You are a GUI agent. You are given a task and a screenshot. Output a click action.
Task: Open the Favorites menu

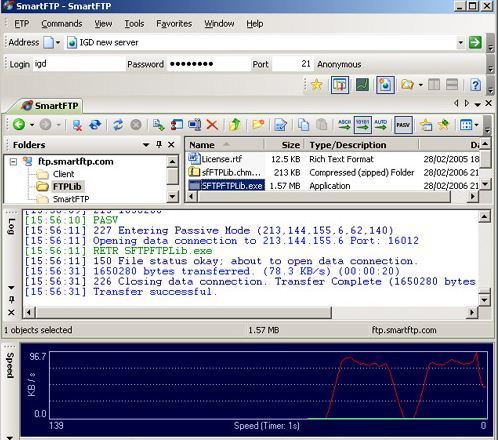point(174,24)
